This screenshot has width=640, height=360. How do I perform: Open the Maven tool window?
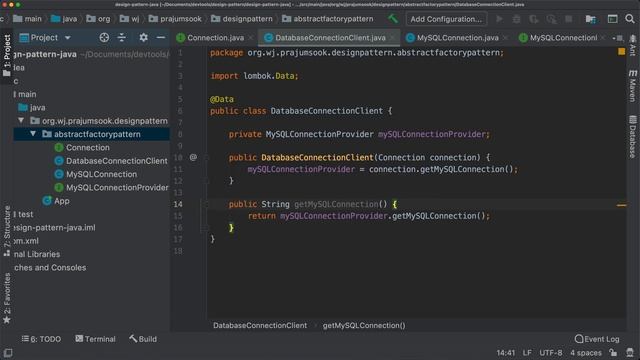point(632,86)
